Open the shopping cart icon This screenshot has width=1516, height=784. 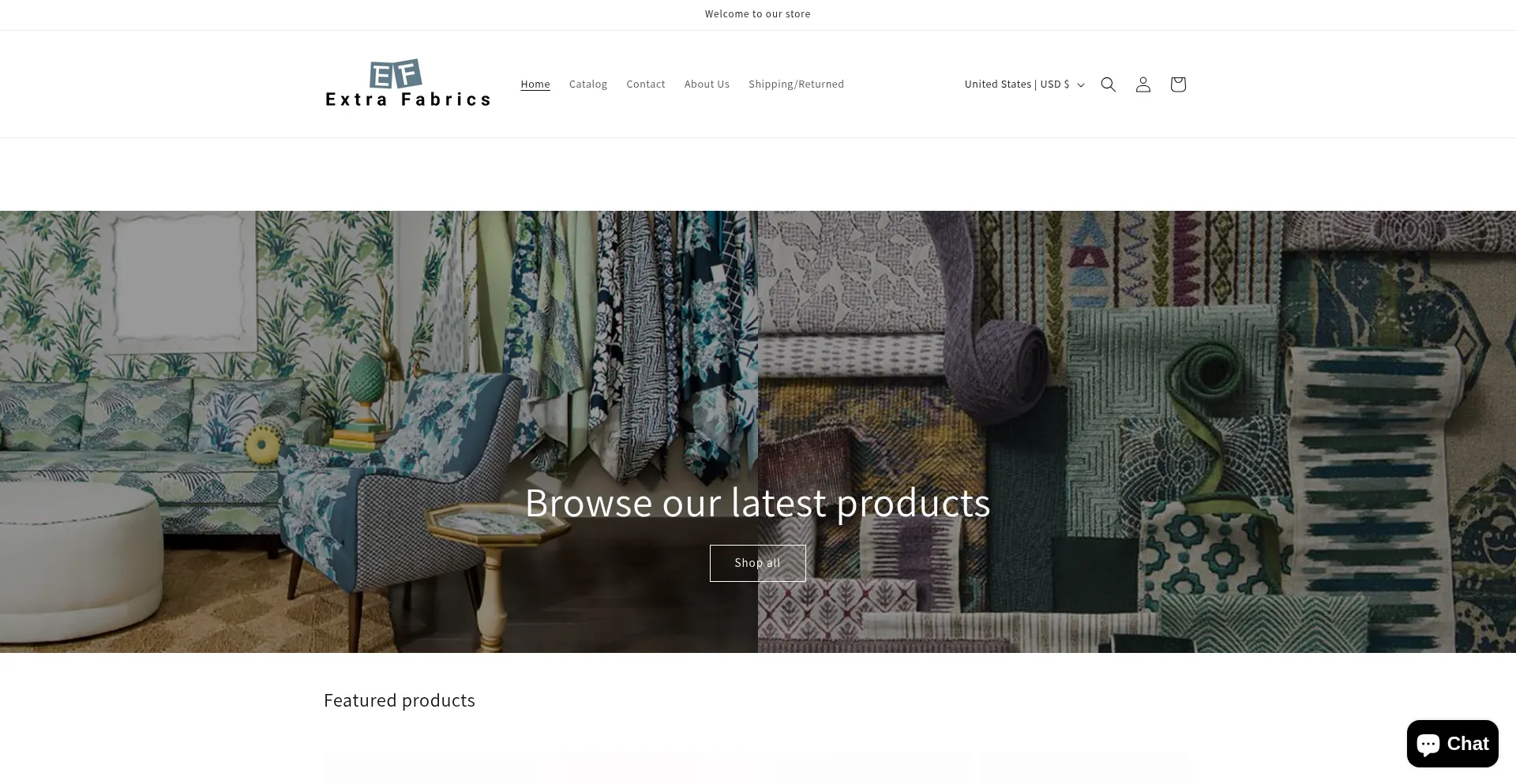click(x=1177, y=84)
